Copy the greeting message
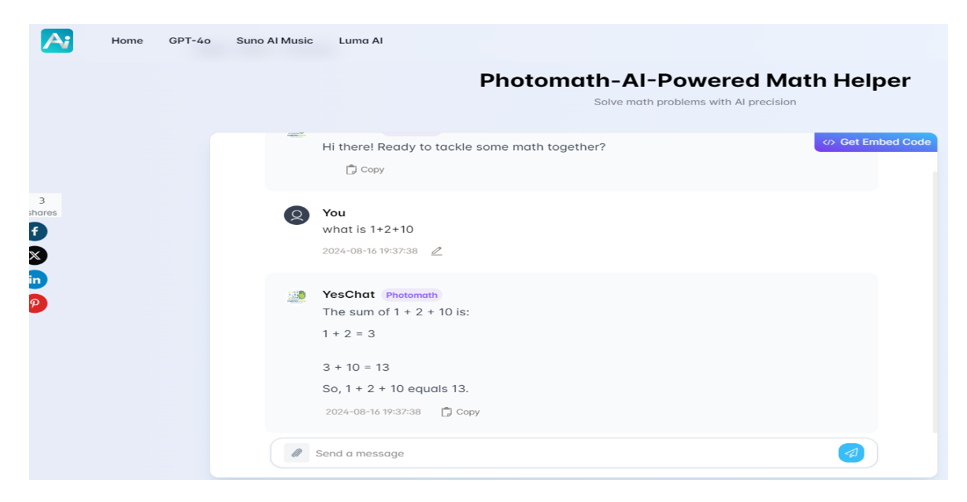The height and width of the screenshot is (502, 967). click(x=365, y=170)
